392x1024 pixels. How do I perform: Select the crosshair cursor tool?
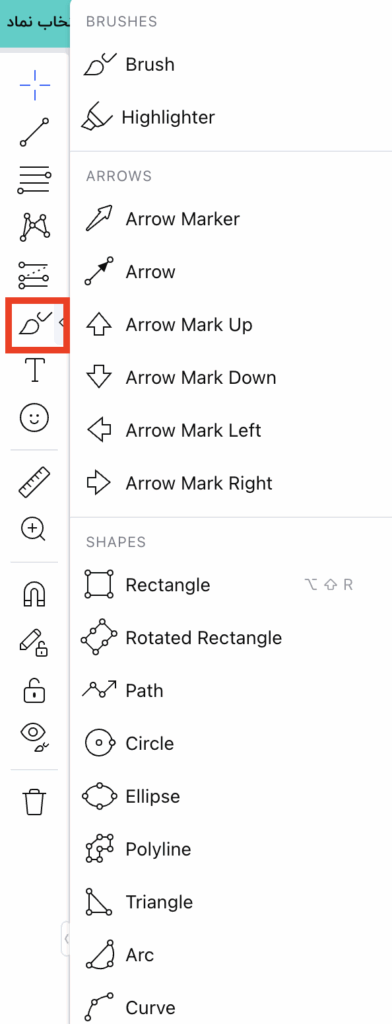(x=34, y=85)
